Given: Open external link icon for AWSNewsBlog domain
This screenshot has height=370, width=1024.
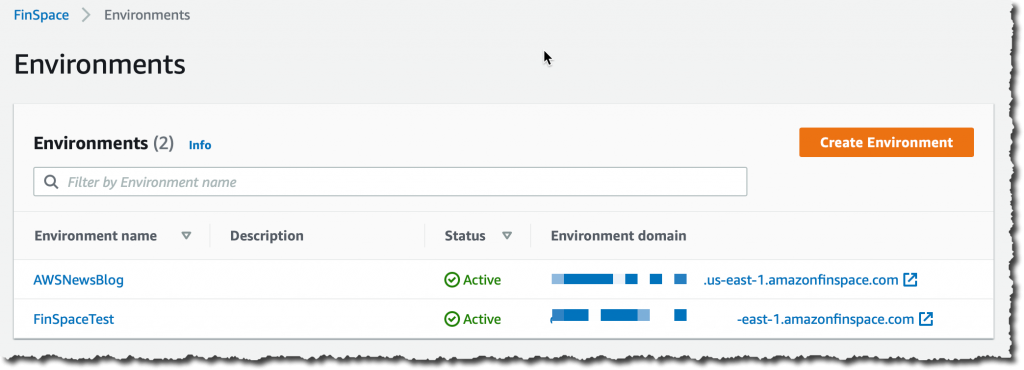Looking at the screenshot, I should 910,280.
